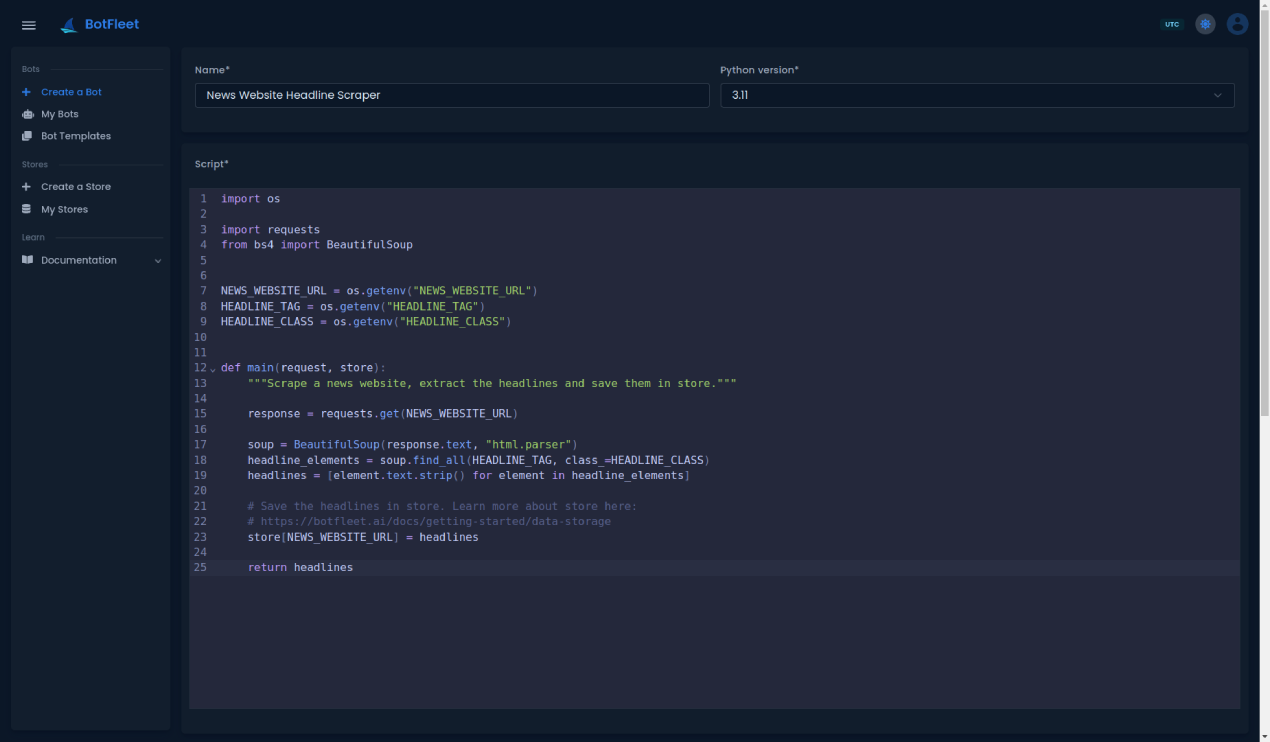Click the NEWS_WEBSITE_URL getenv line
The height and width of the screenshot is (742, 1270).
click(379, 291)
